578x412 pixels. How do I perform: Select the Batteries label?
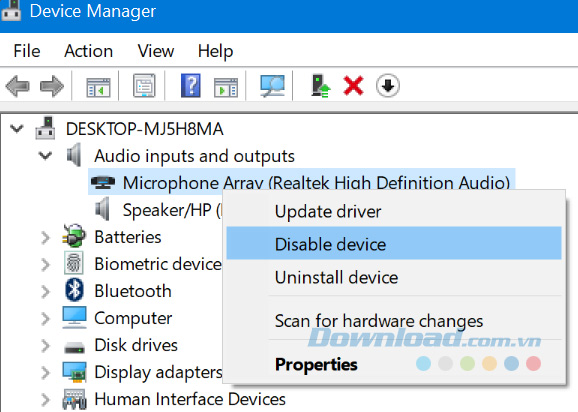click(x=128, y=237)
